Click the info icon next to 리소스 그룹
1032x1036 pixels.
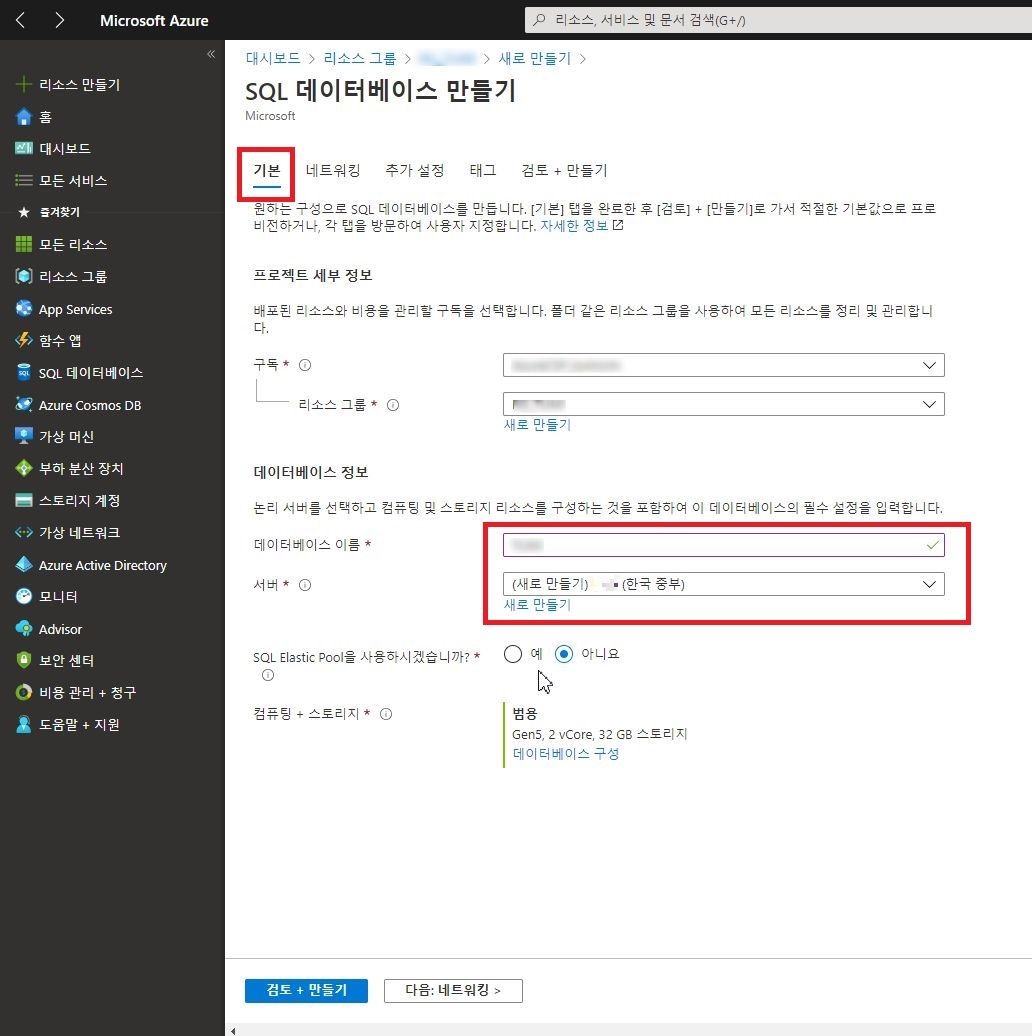pyautogui.click(x=393, y=405)
